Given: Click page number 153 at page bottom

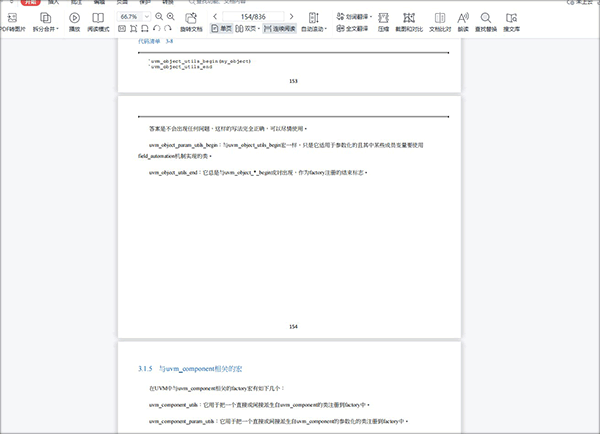Looking at the screenshot, I should [293, 81].
